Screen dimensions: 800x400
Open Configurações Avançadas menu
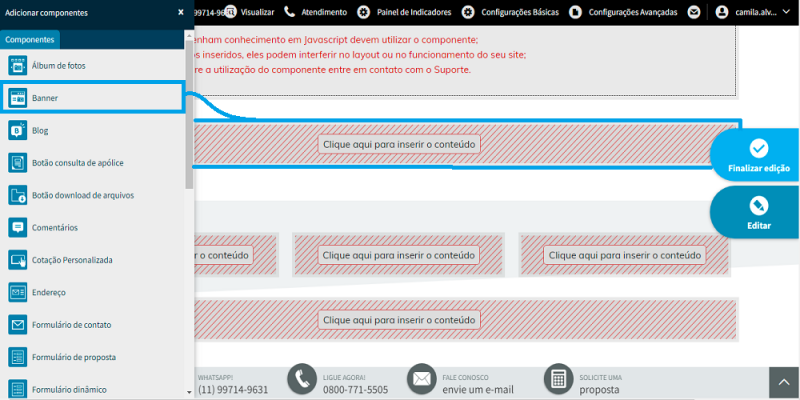pos(633,12)
